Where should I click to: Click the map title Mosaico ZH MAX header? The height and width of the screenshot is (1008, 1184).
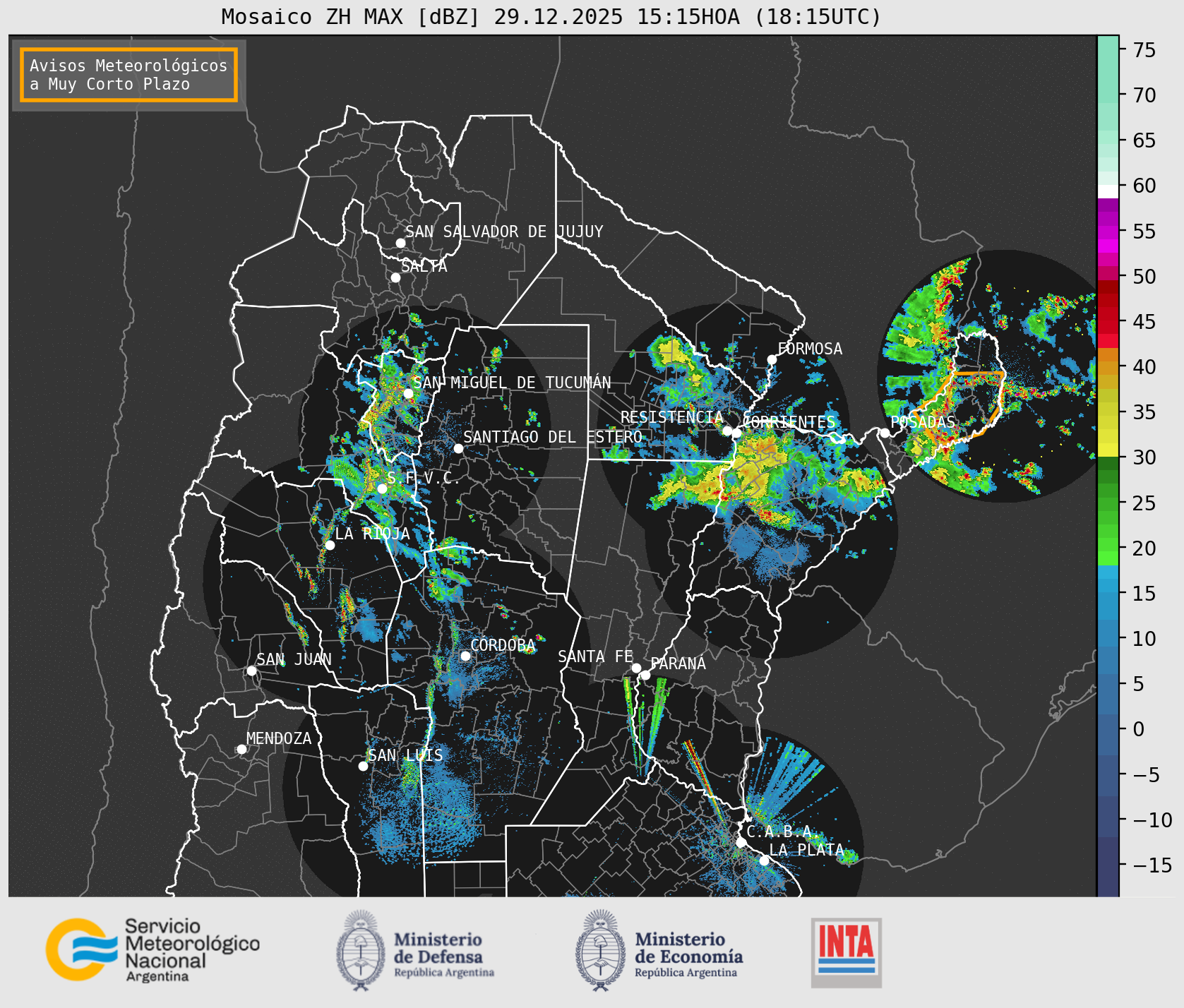point(551,16)
